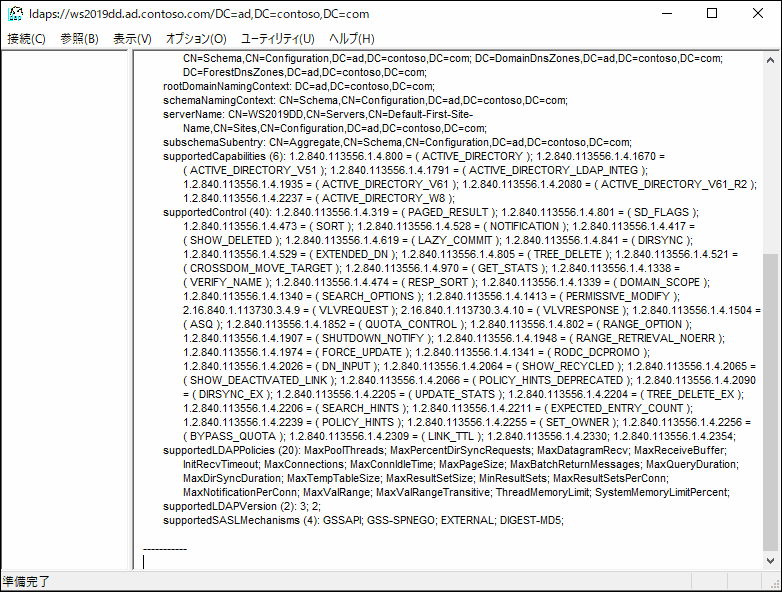Viewport: 782px width, 592px height.
Task: Click the LDP application icon in title bar
Action: (15, 13)
